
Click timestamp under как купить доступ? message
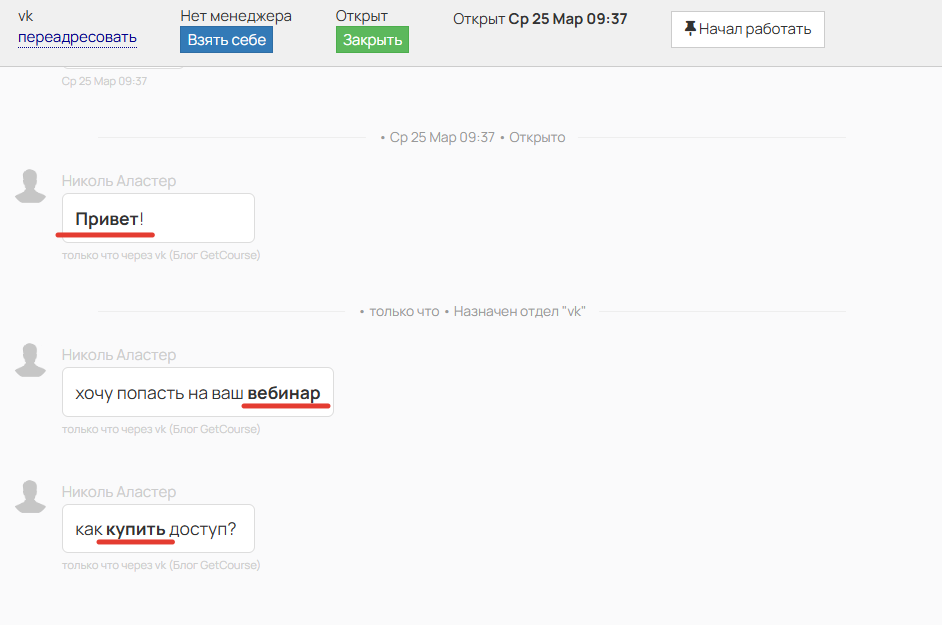pyautogui.click(x=160, y=565)
